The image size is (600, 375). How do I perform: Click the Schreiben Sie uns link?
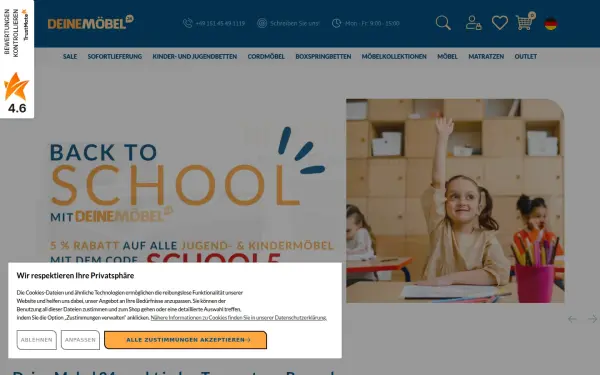click(x=295, y=23)
